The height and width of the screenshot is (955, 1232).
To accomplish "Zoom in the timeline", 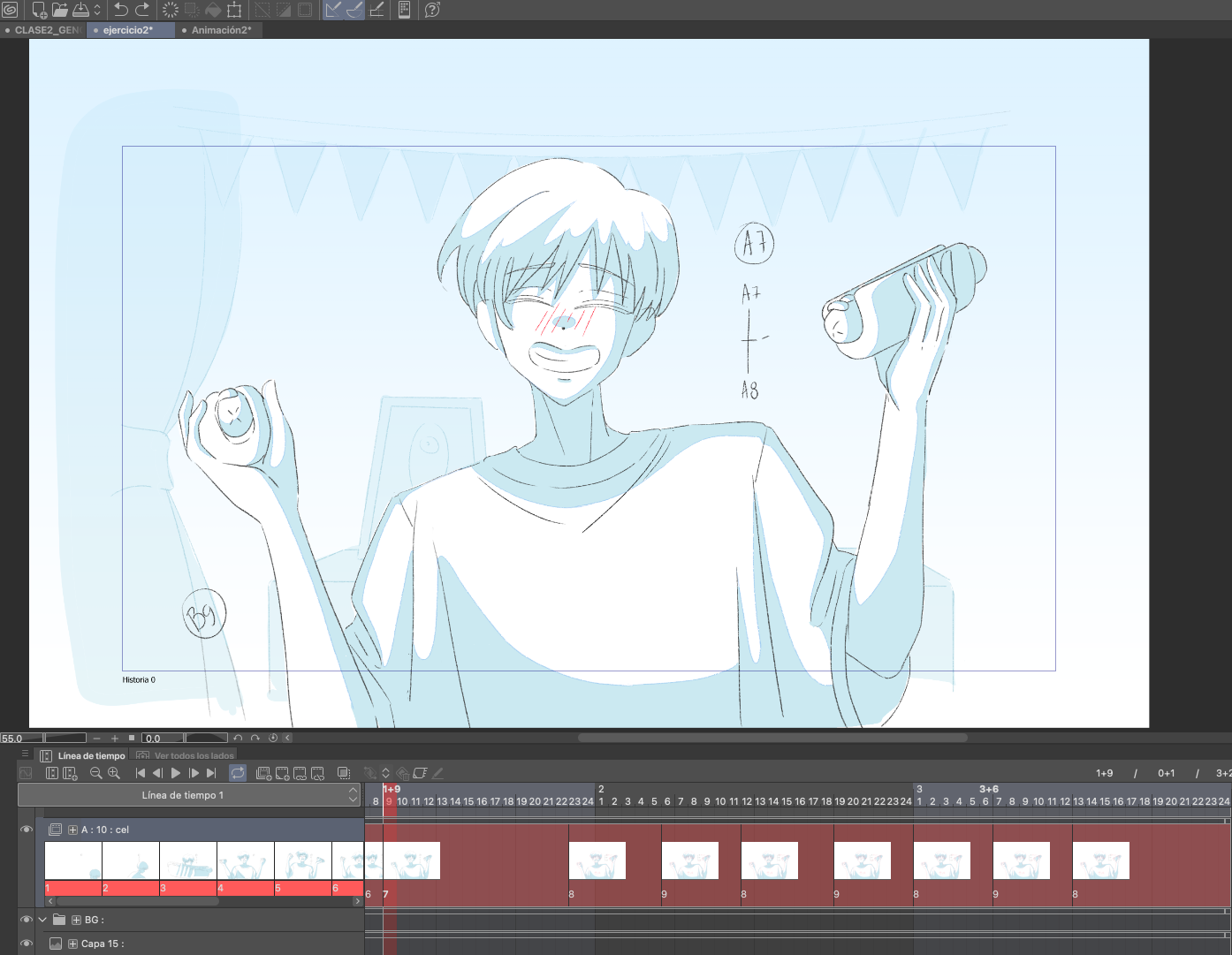I will [113, 773].
